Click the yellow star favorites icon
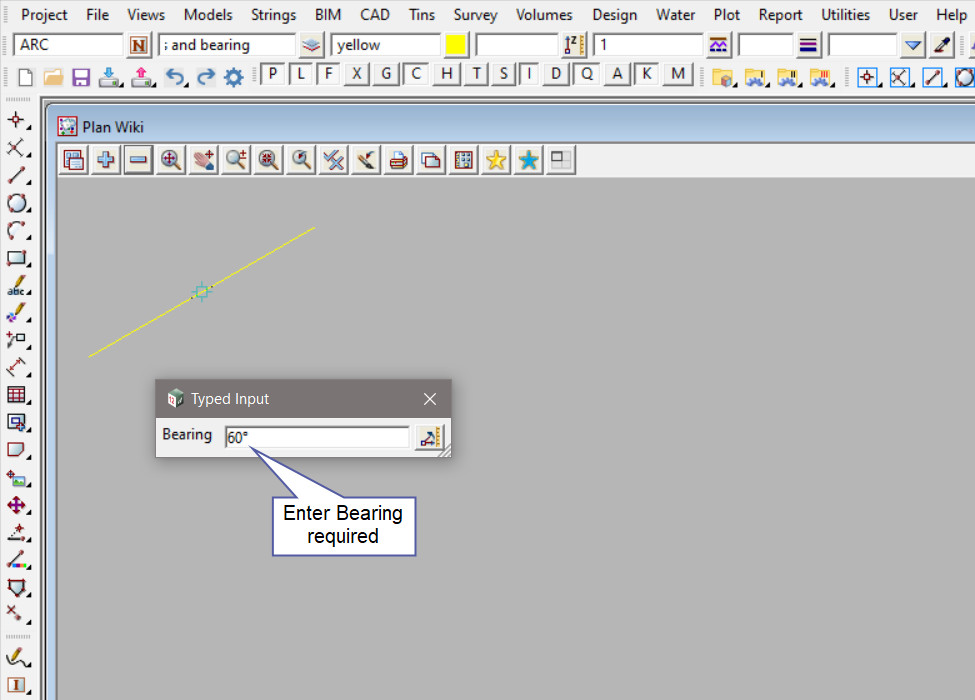Image resolution: width=975 pixels, height=700 pixels. 495,160
